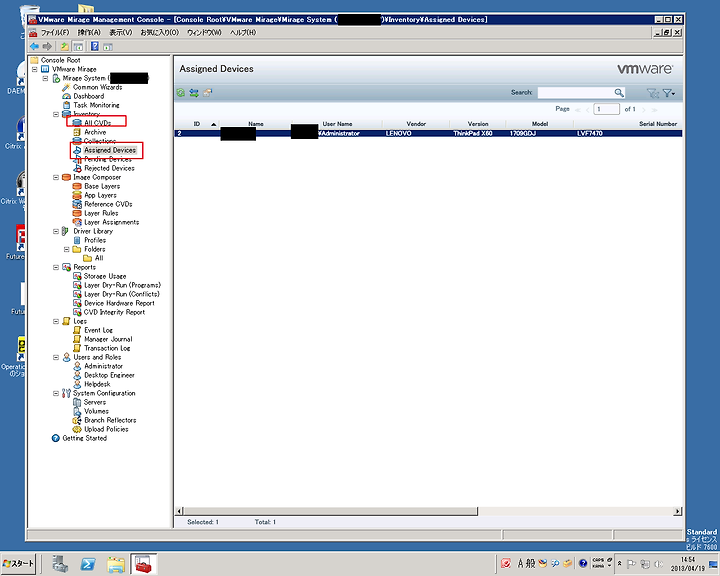
Task: Open the Filter funnel dropdown
Action: click(x=669, y=93)
